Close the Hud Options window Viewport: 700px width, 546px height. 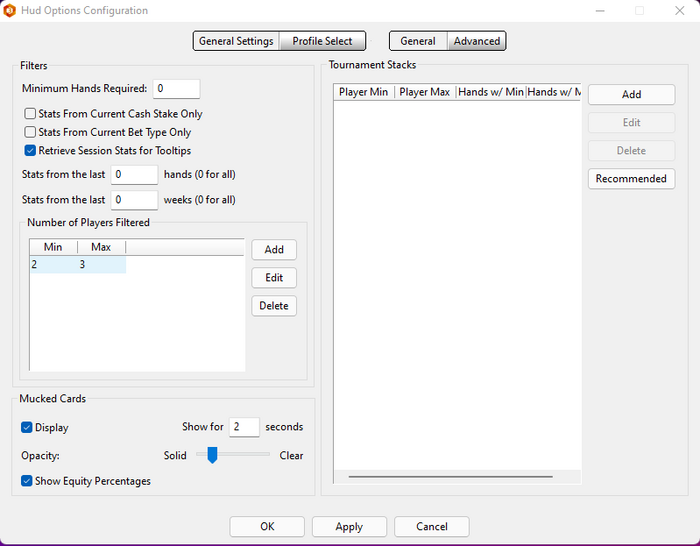[x=679, y=10]
